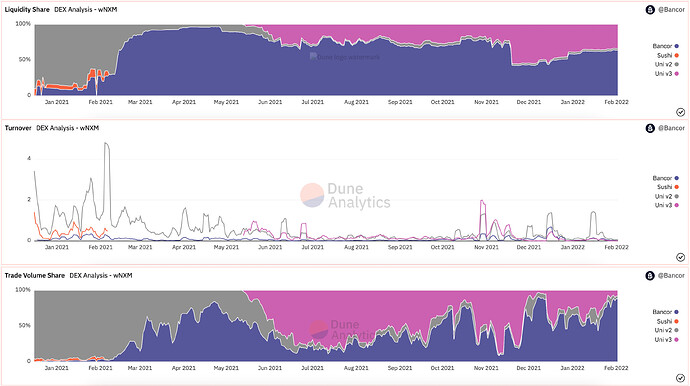The image size is (690, 386).
Task: Open @Bancor link on Turnover panel
Action: click(672, 128)
